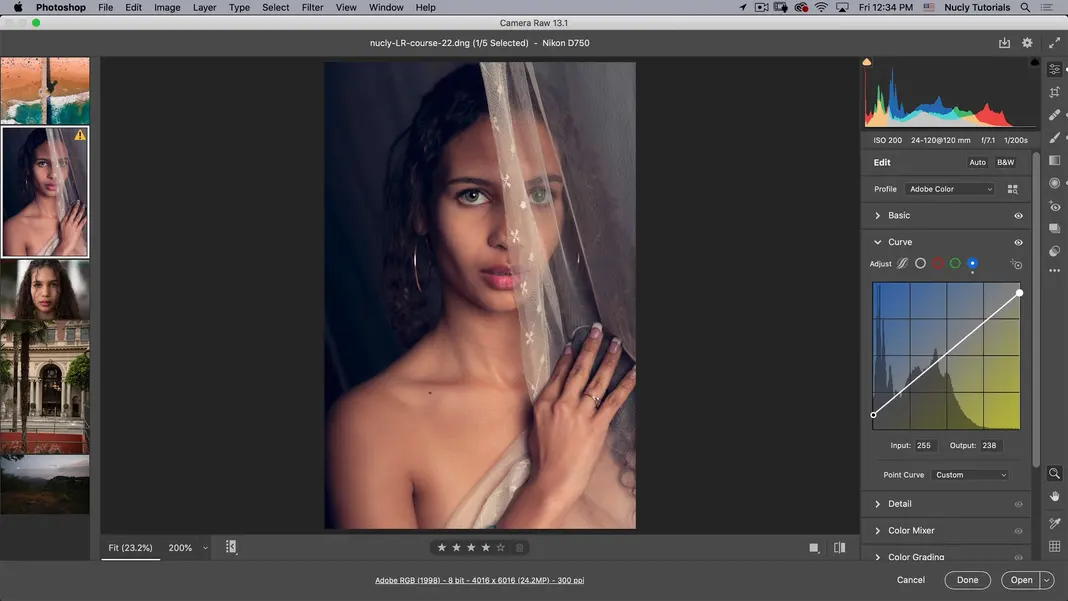1068x601 pixels.
Task: Click the trash mark for deletion icon
Action: (520, 547)
